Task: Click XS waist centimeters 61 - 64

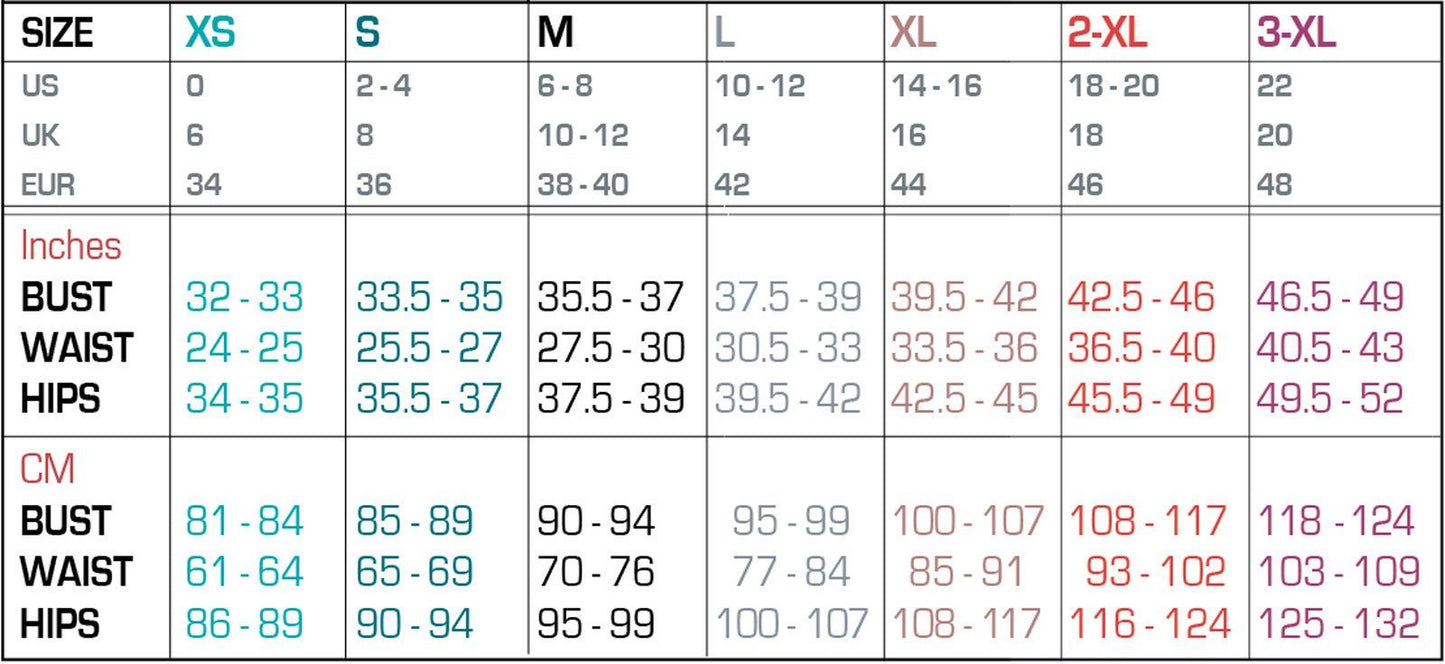Action: pos(244,572)
